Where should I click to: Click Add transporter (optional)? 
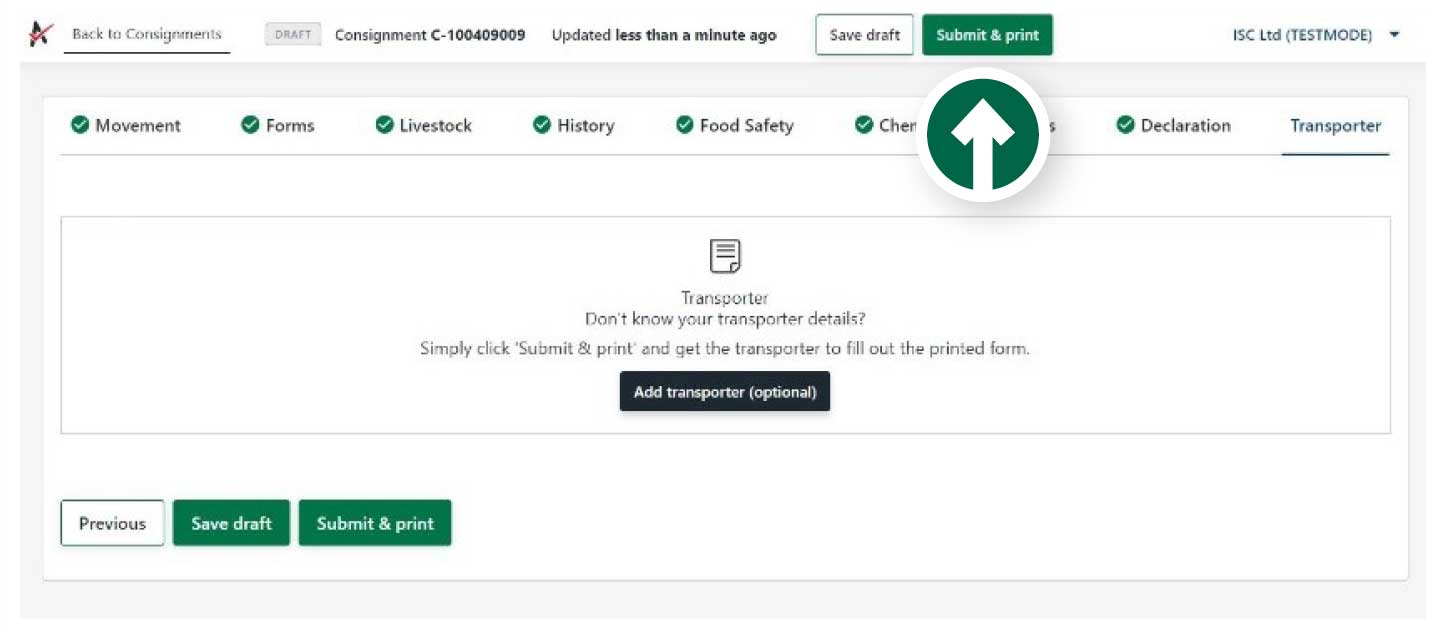pyautogui.click(x=725, y=391)
